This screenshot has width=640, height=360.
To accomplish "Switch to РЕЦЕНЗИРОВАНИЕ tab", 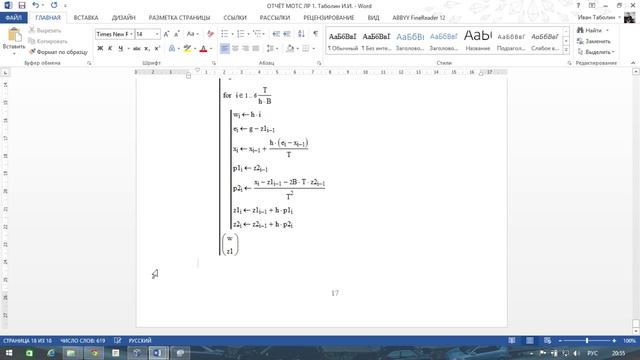I will tap(329, 18).
